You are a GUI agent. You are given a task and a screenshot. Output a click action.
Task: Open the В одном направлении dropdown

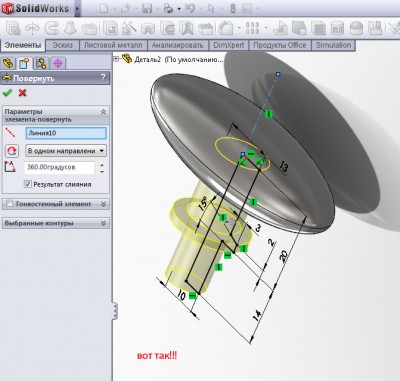click(66, 151)
